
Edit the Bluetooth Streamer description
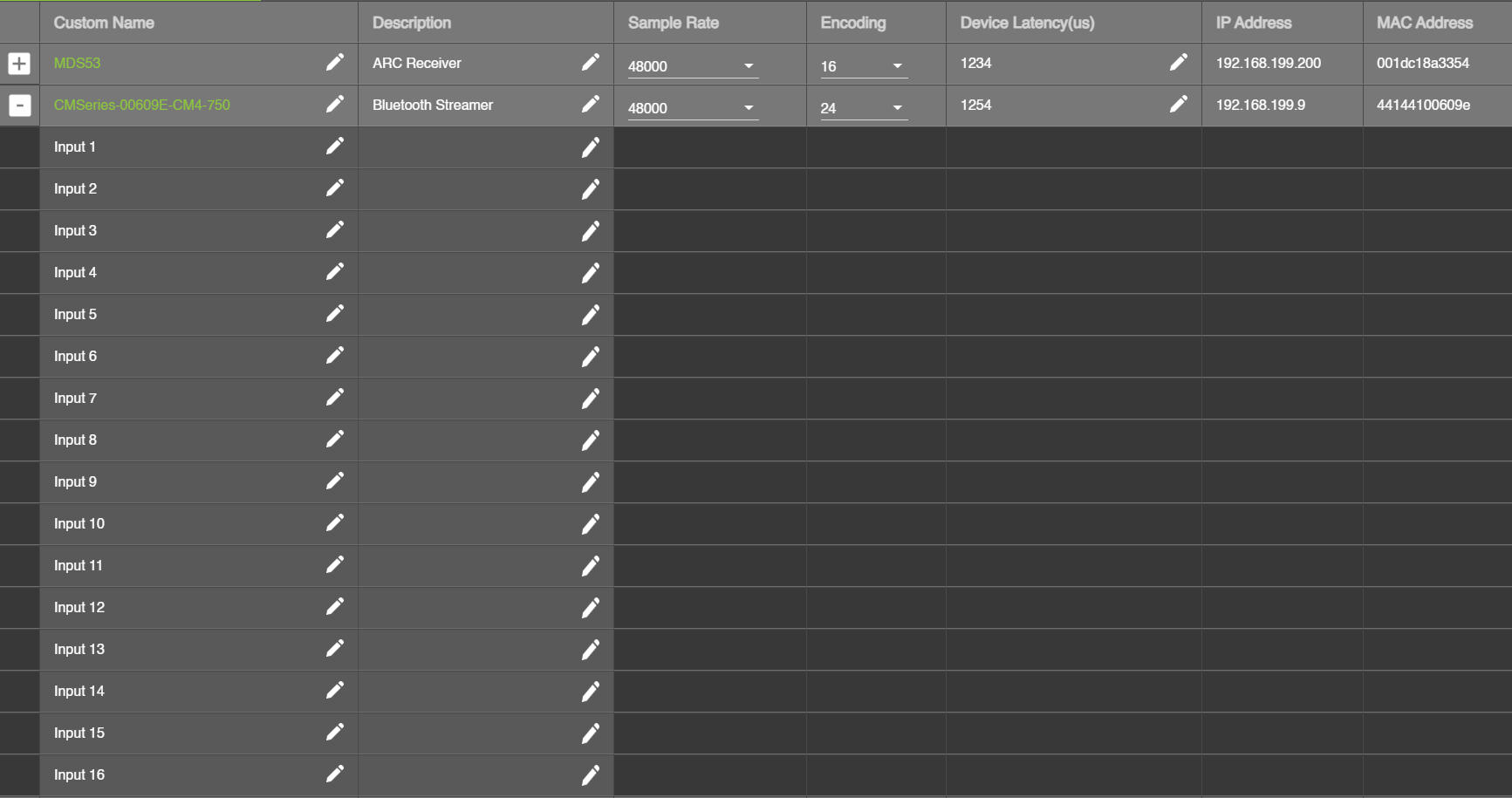click(x=591, y=104)
